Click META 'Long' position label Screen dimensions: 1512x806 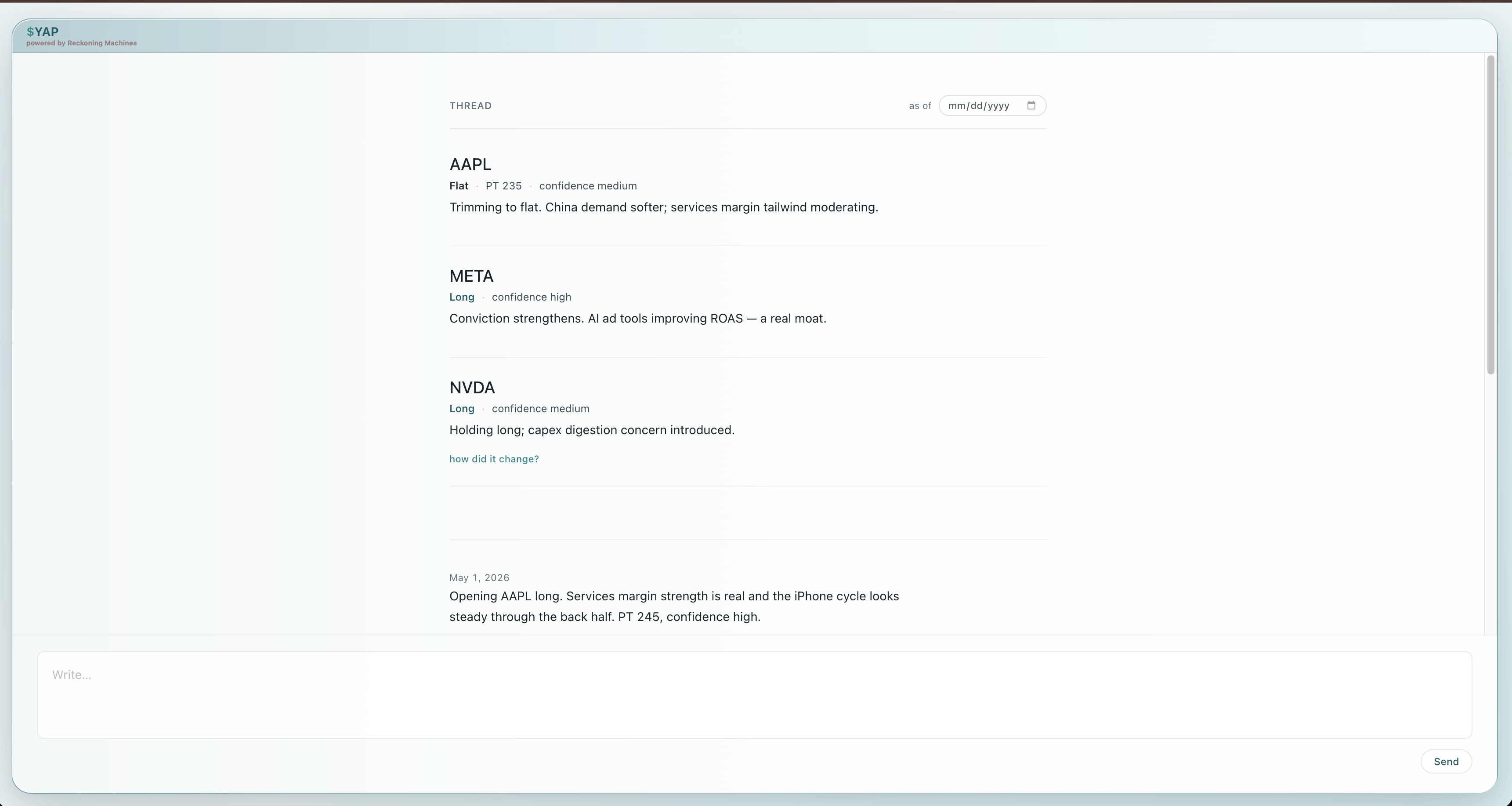pyautogui.click(x=461, y=297)
